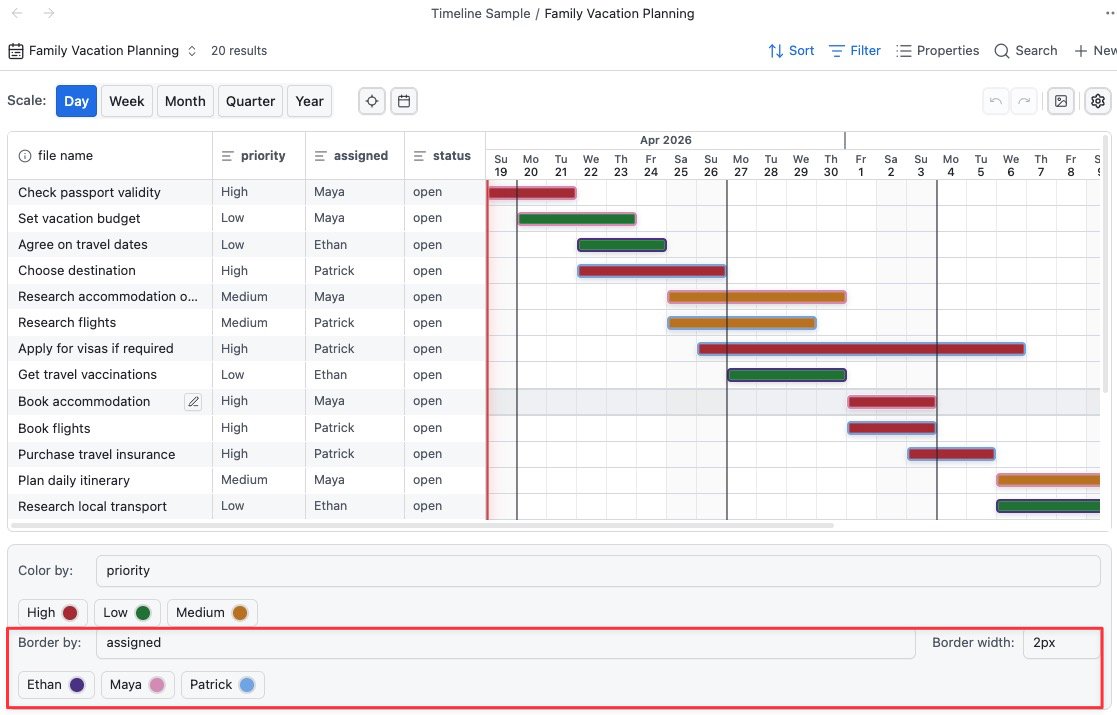Switch scale to Week

[x=127, y=101]
